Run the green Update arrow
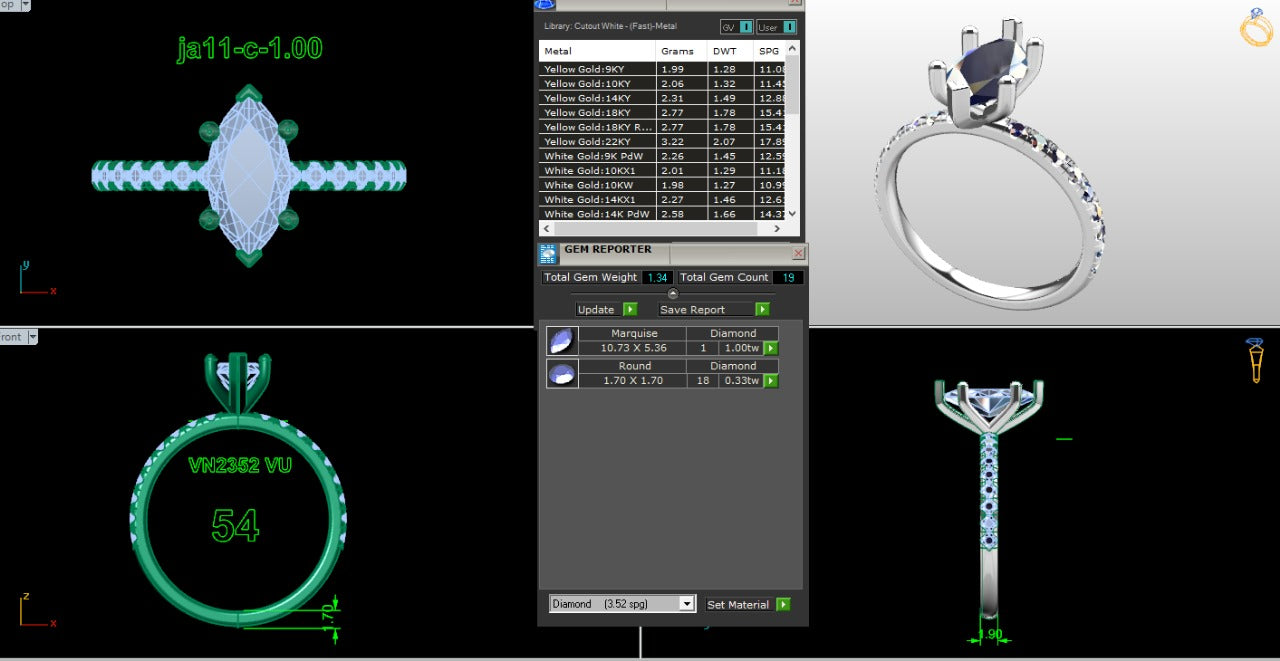The width and height of the screenshot is (1280, 661). tap(629, 309)
